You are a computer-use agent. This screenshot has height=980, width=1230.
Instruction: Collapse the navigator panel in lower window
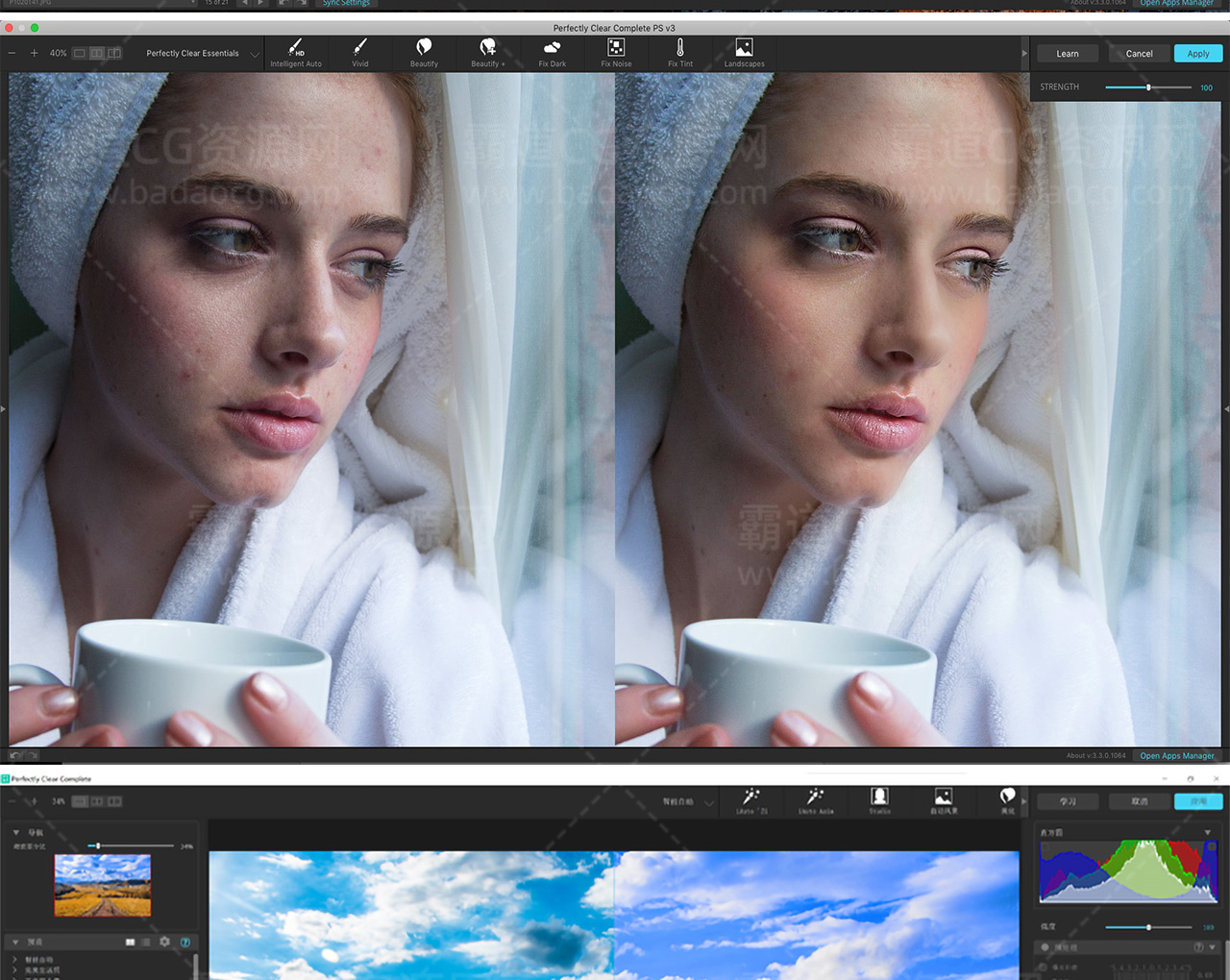click(16, 832)
